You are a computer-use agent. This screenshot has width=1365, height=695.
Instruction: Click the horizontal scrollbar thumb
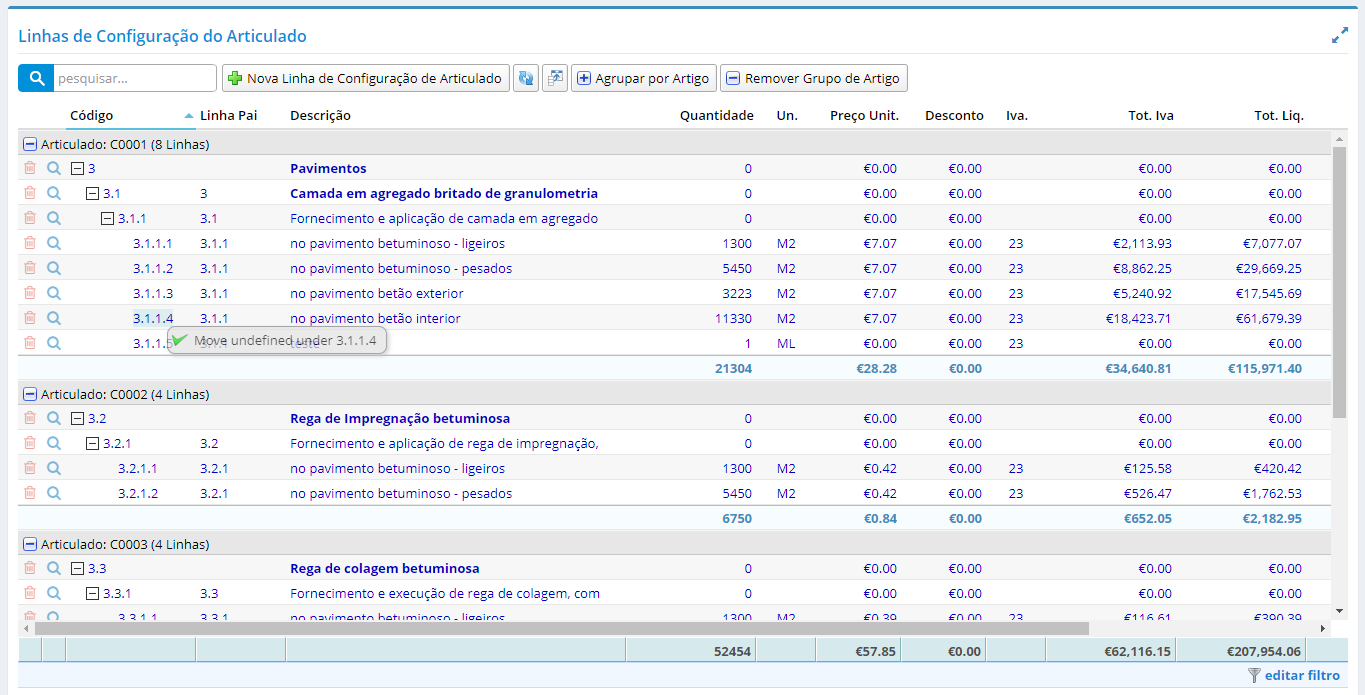pos(561,628)
